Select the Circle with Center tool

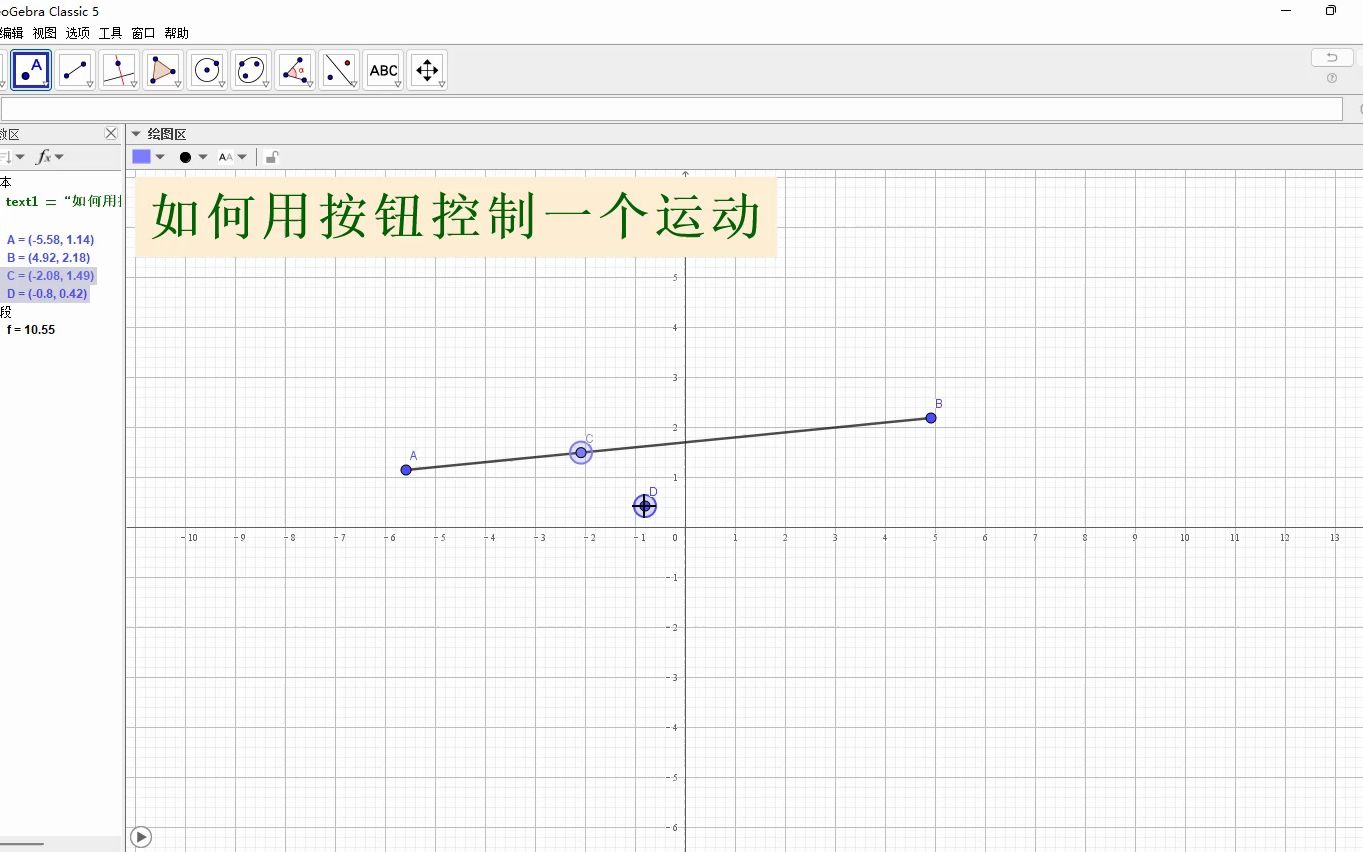click(x=207, y=70)
